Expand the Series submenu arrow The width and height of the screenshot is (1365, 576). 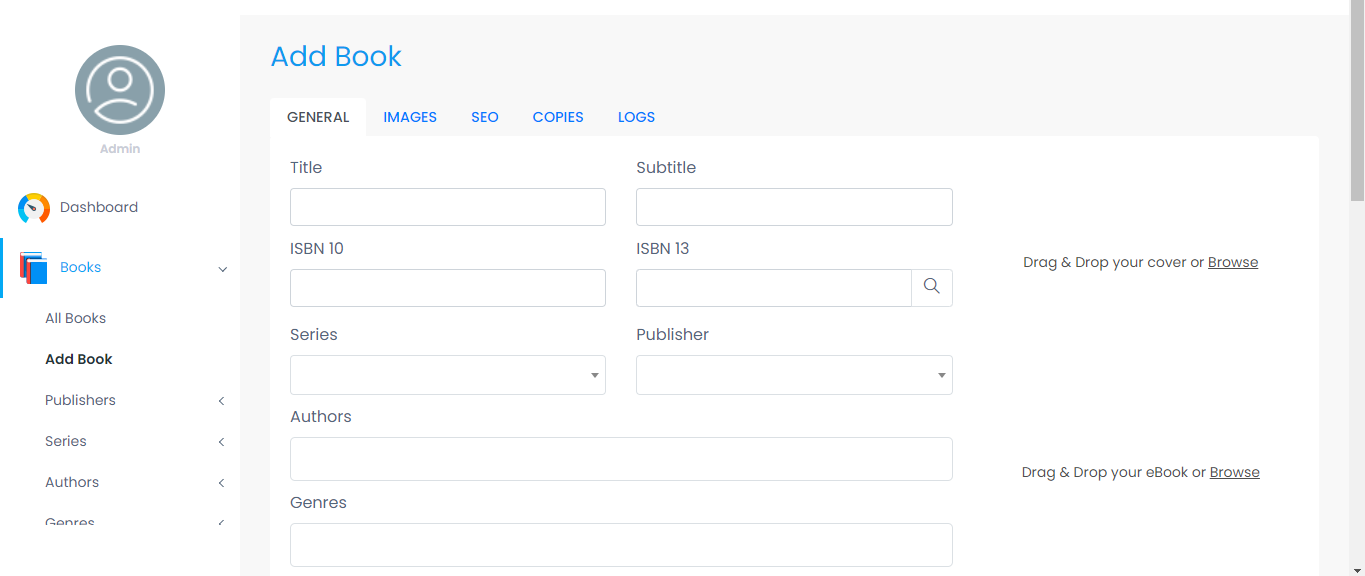point(221,442)
